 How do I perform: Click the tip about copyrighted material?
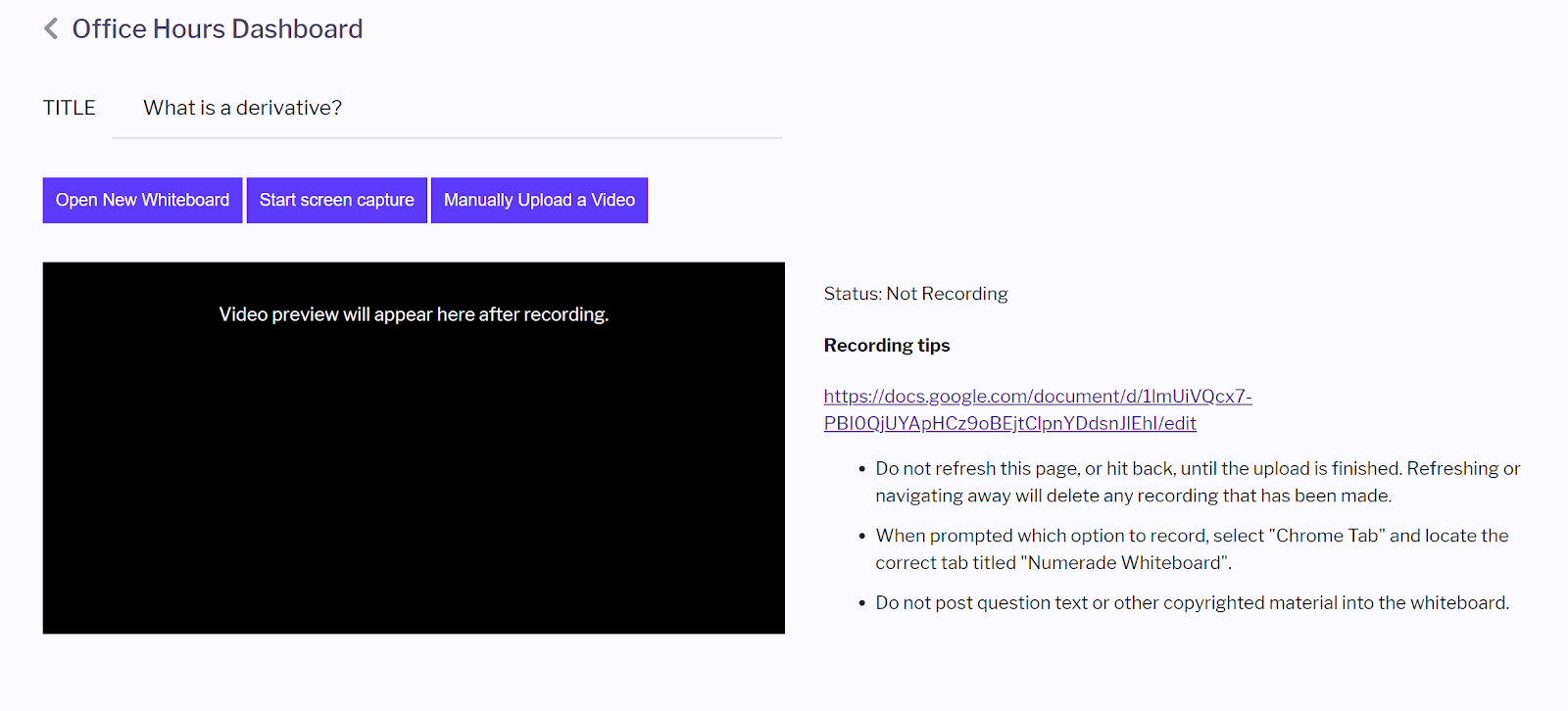click(1192, 602)
